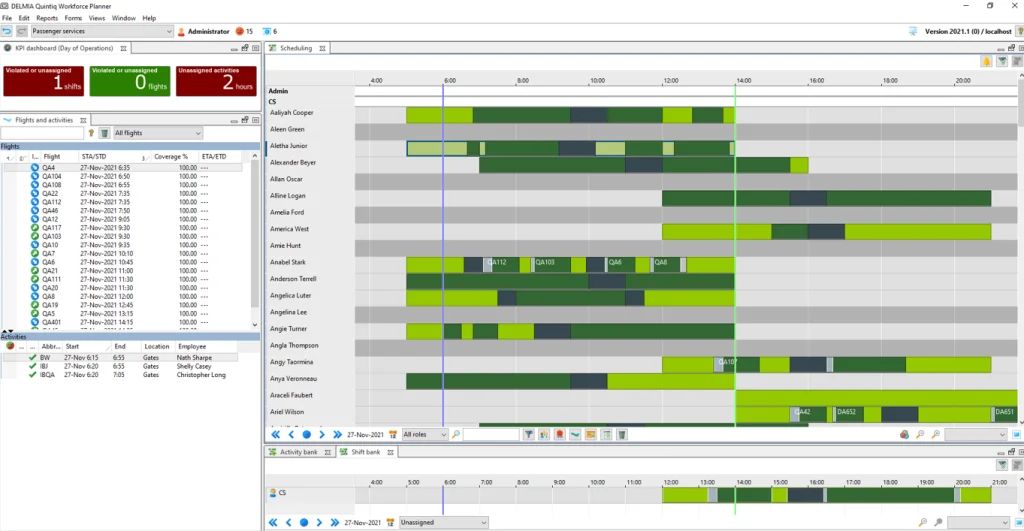Click the bell icon at top right of Scheduling
This screenshot has width=1024, height=531.
click(986, 61)
